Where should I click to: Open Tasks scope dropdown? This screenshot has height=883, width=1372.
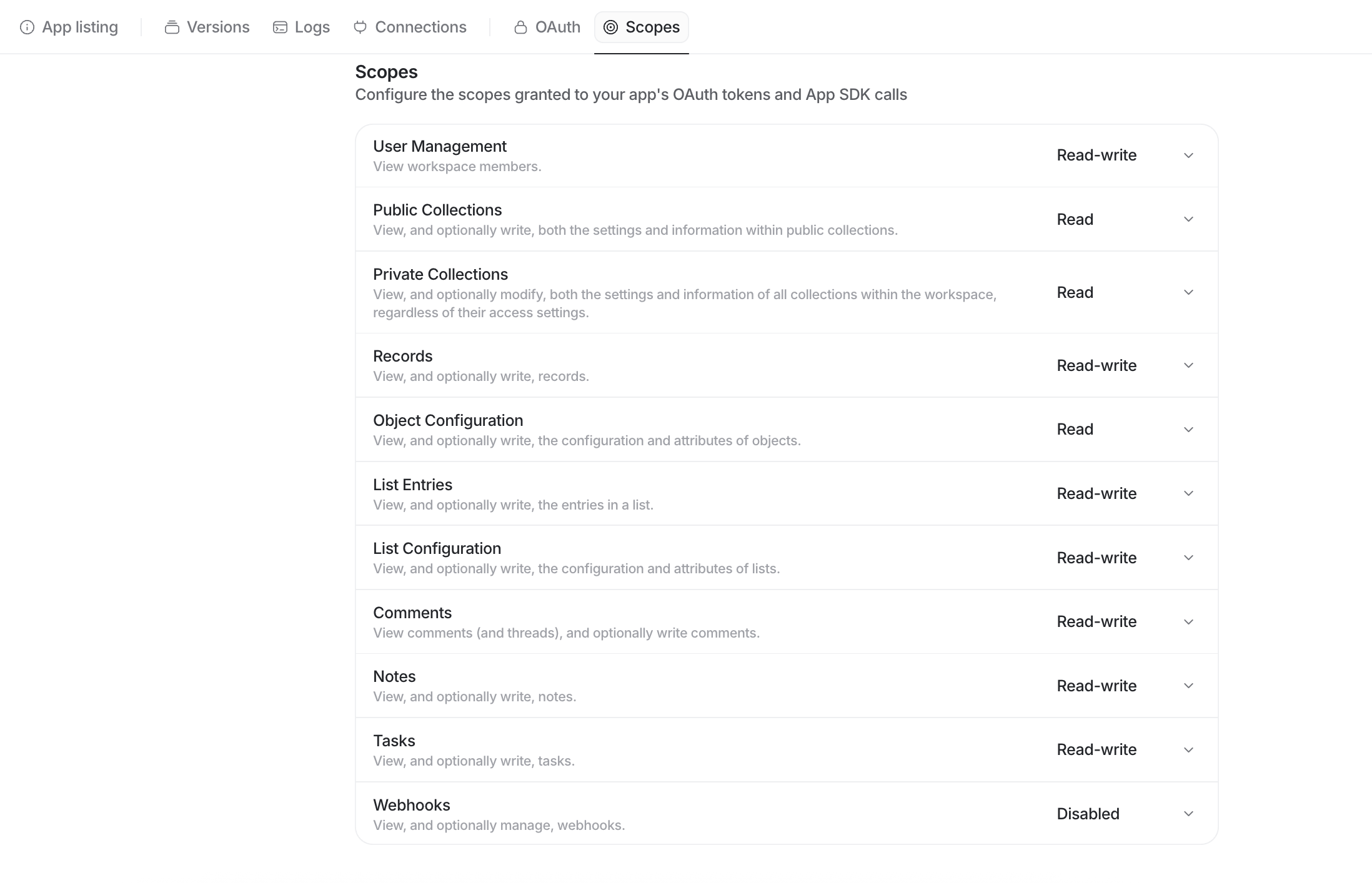[1126, 749]
